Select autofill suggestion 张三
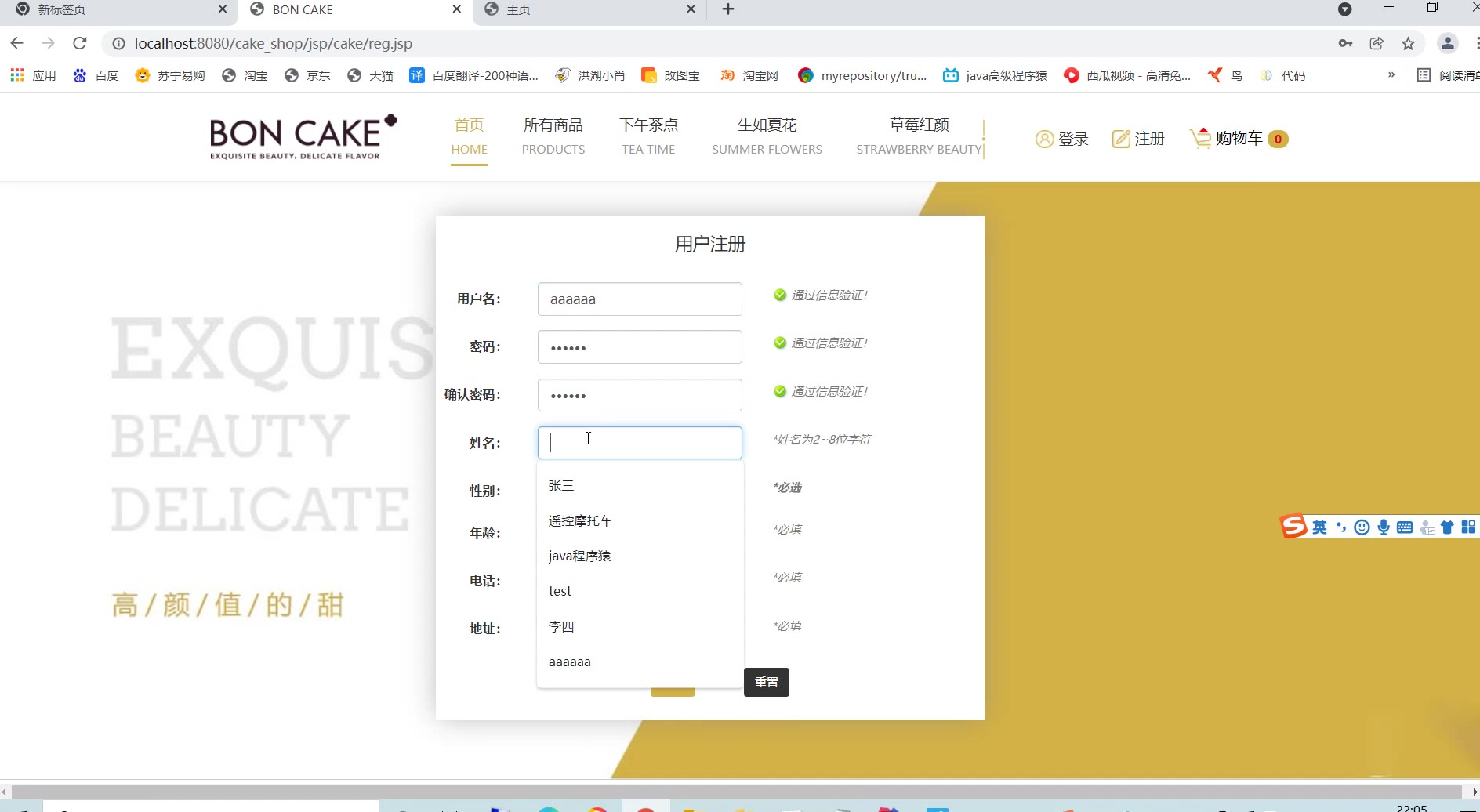1480x812 pixels. [x=561, y=486]
